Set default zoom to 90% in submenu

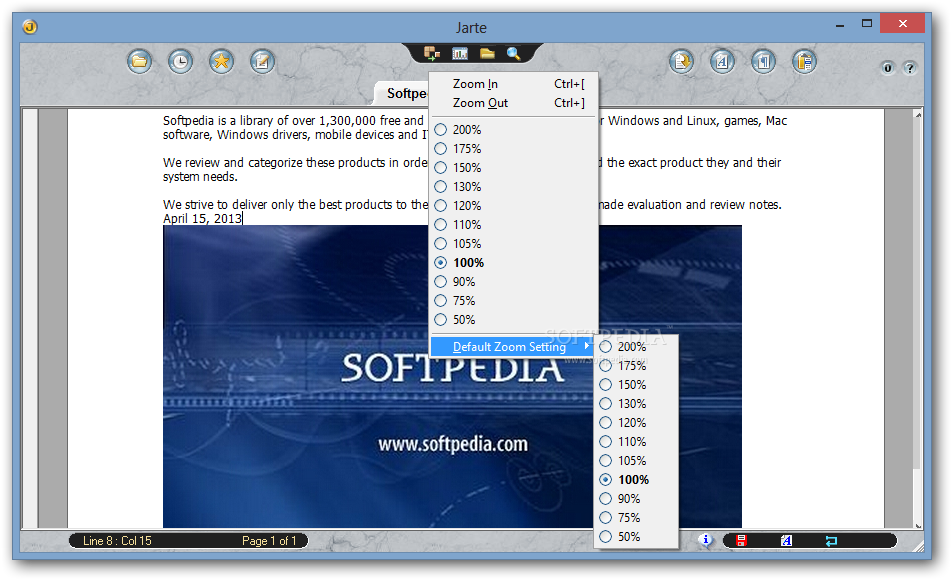pyautogui.click(x=636, y=499)
